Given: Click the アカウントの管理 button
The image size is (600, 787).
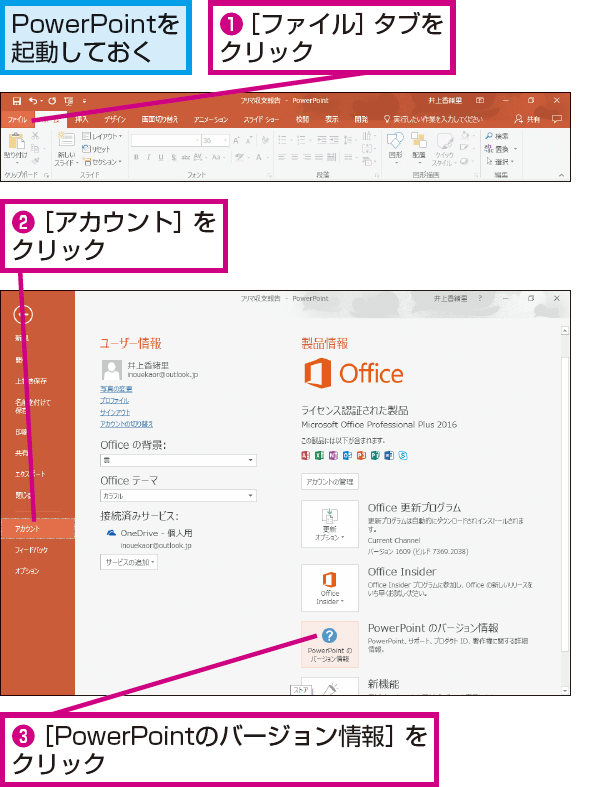Looking at the screenshot, I should pos(330,481).
